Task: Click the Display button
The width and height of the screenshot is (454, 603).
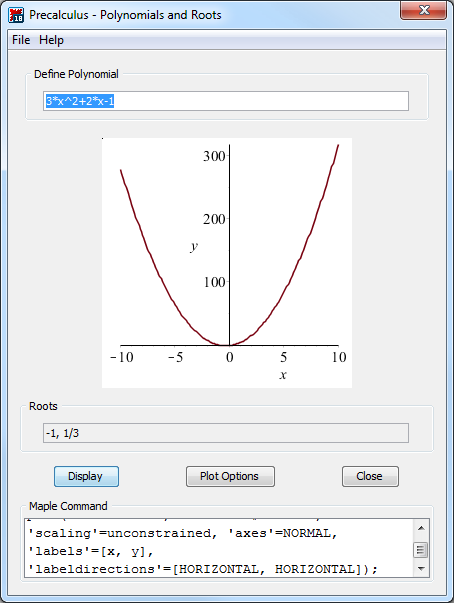Action: tap(86, 476)
